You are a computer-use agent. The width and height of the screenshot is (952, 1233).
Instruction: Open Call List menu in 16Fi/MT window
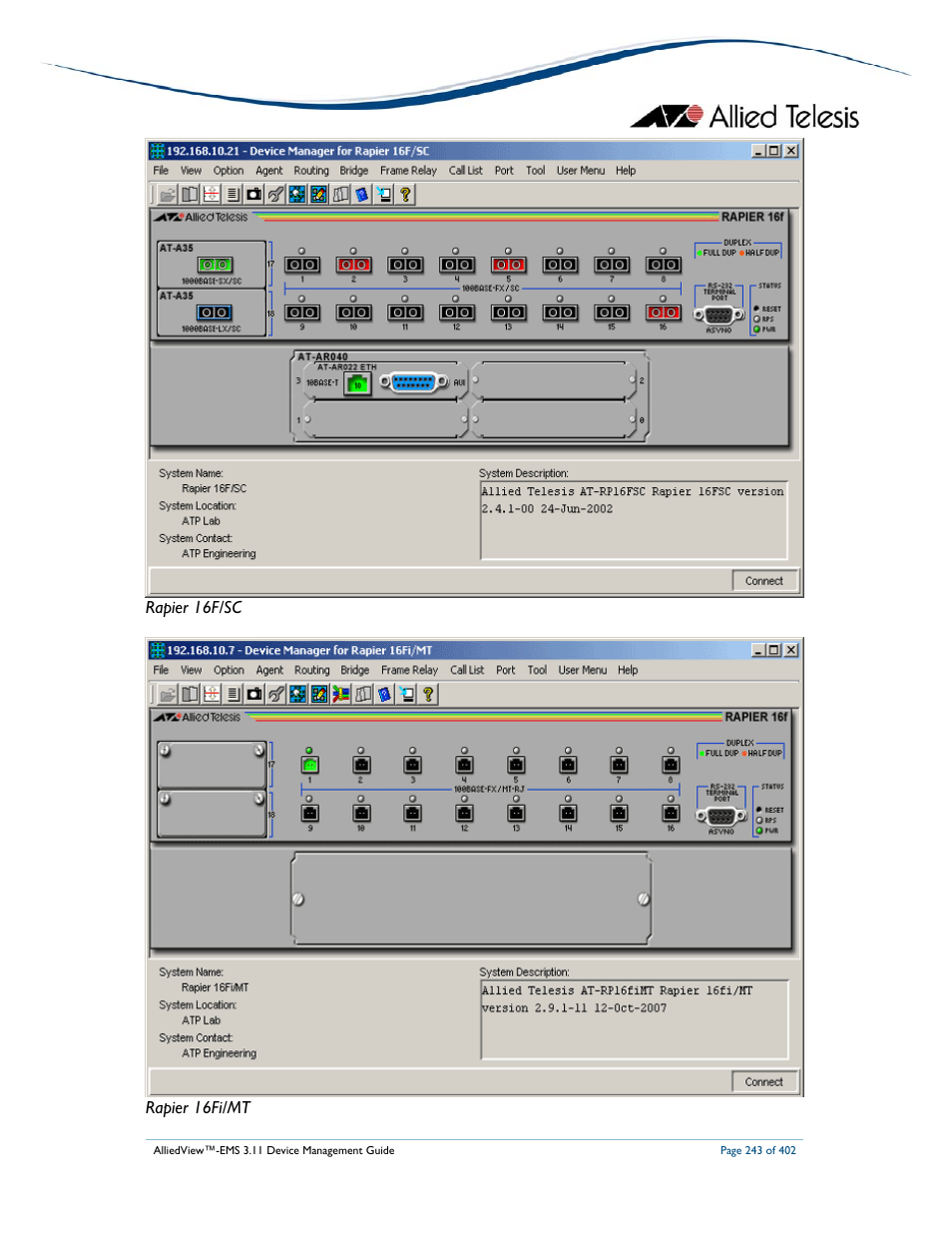point(467,671)
